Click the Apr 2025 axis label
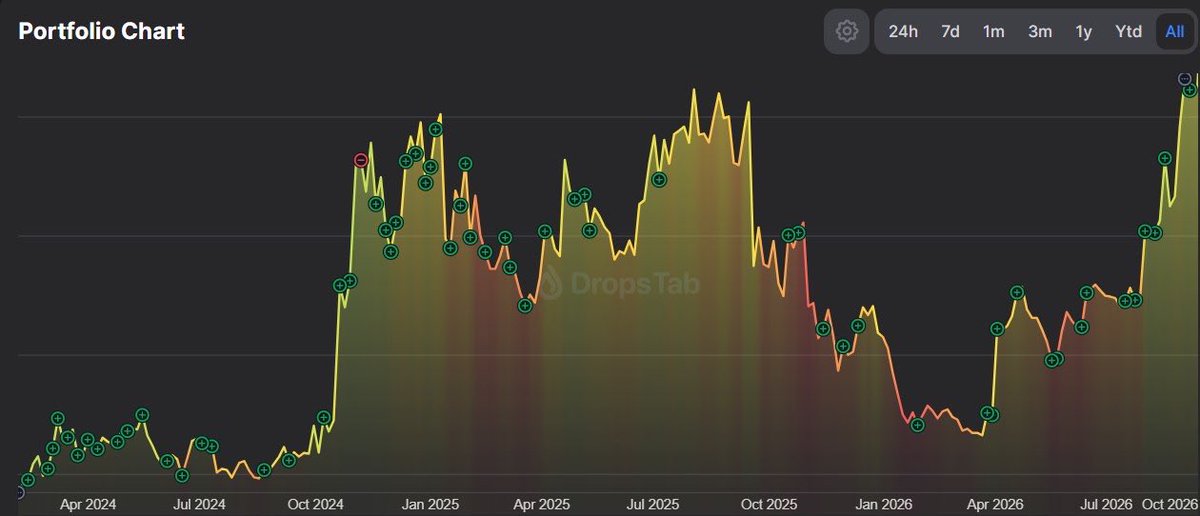 click(x=541, y=503)
